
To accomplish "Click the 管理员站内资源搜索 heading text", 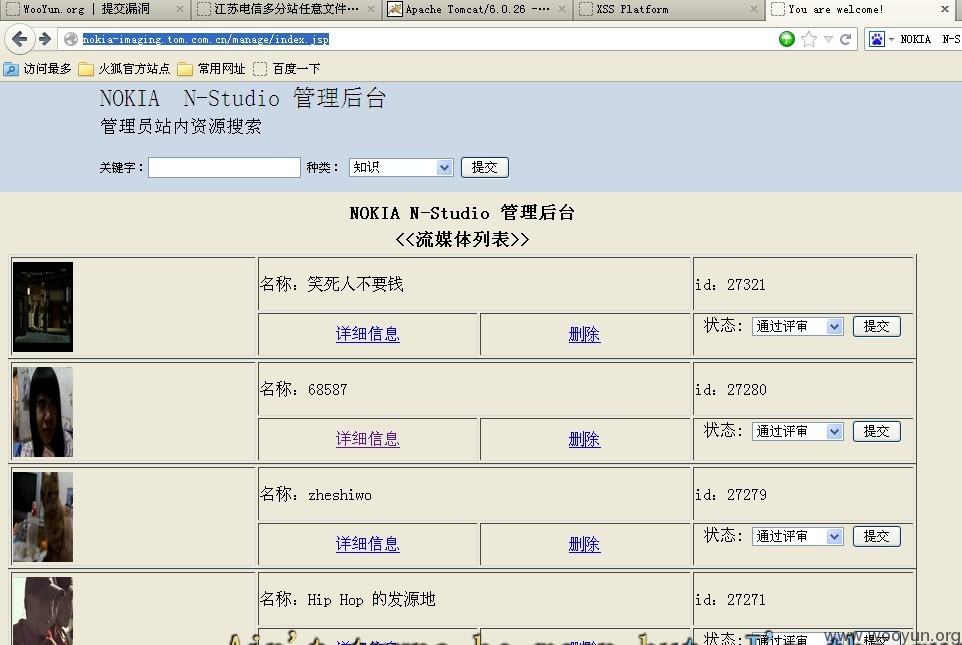I will pyautogui.click(x=181, y=126).
